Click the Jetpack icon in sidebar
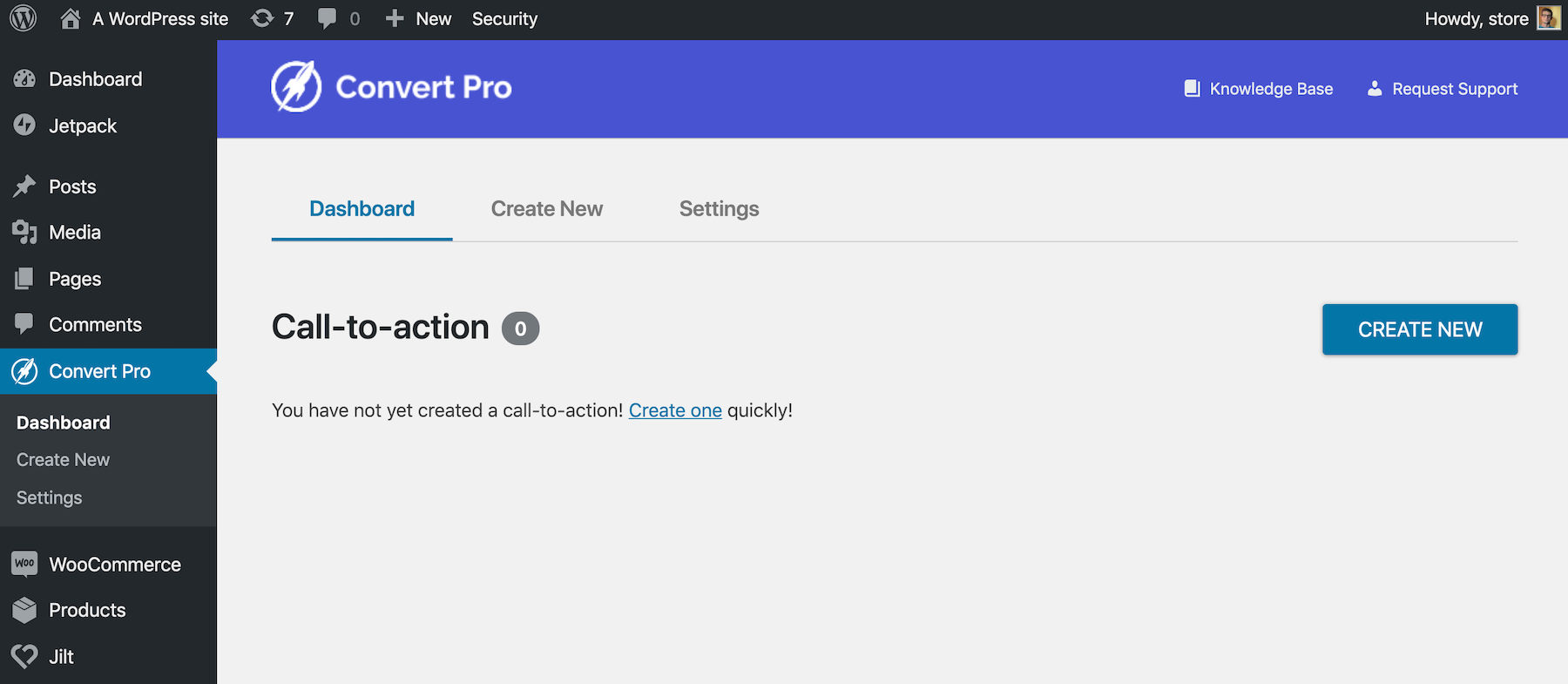Viewport: 1568px width, 684px height. click(24, 125)
